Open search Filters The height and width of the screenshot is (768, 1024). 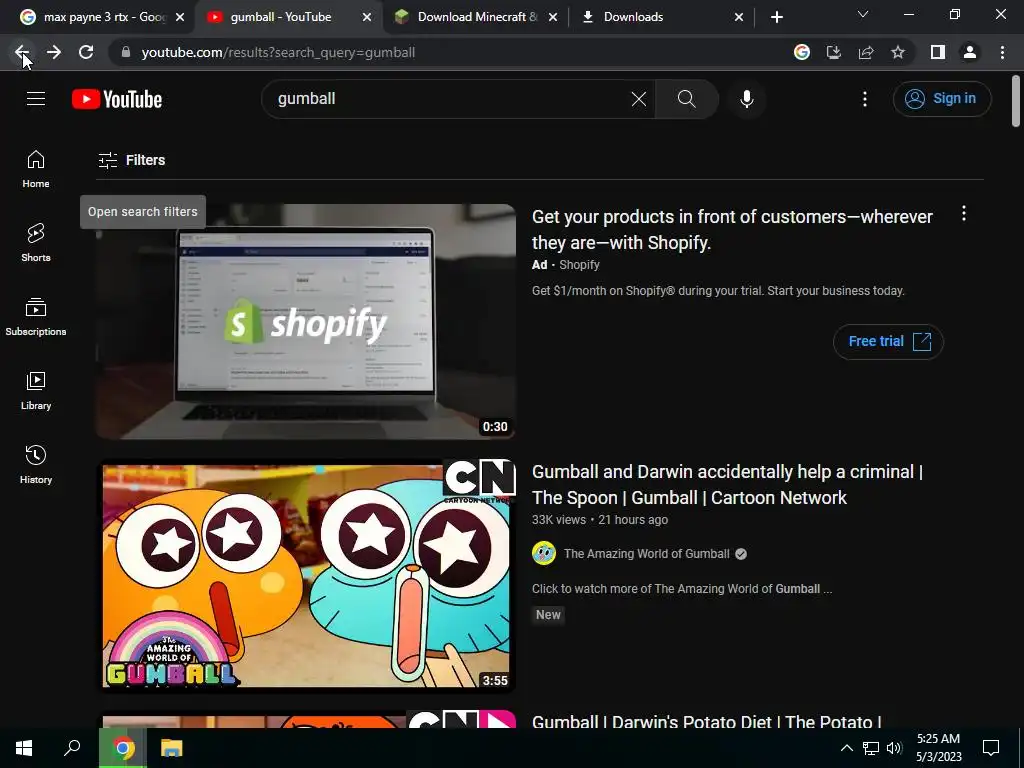click(131, 160)
